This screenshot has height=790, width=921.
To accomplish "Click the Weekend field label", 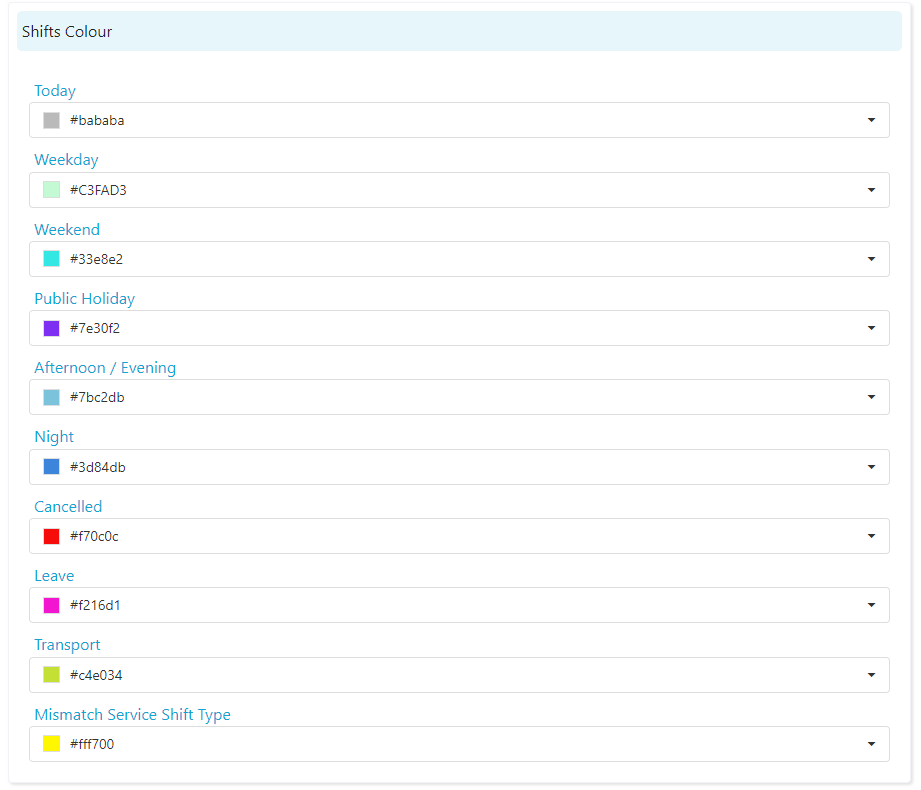I will pos(67,230).
